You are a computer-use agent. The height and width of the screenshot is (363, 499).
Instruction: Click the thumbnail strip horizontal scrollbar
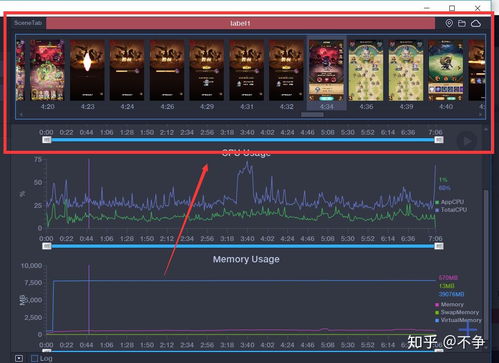312,115
